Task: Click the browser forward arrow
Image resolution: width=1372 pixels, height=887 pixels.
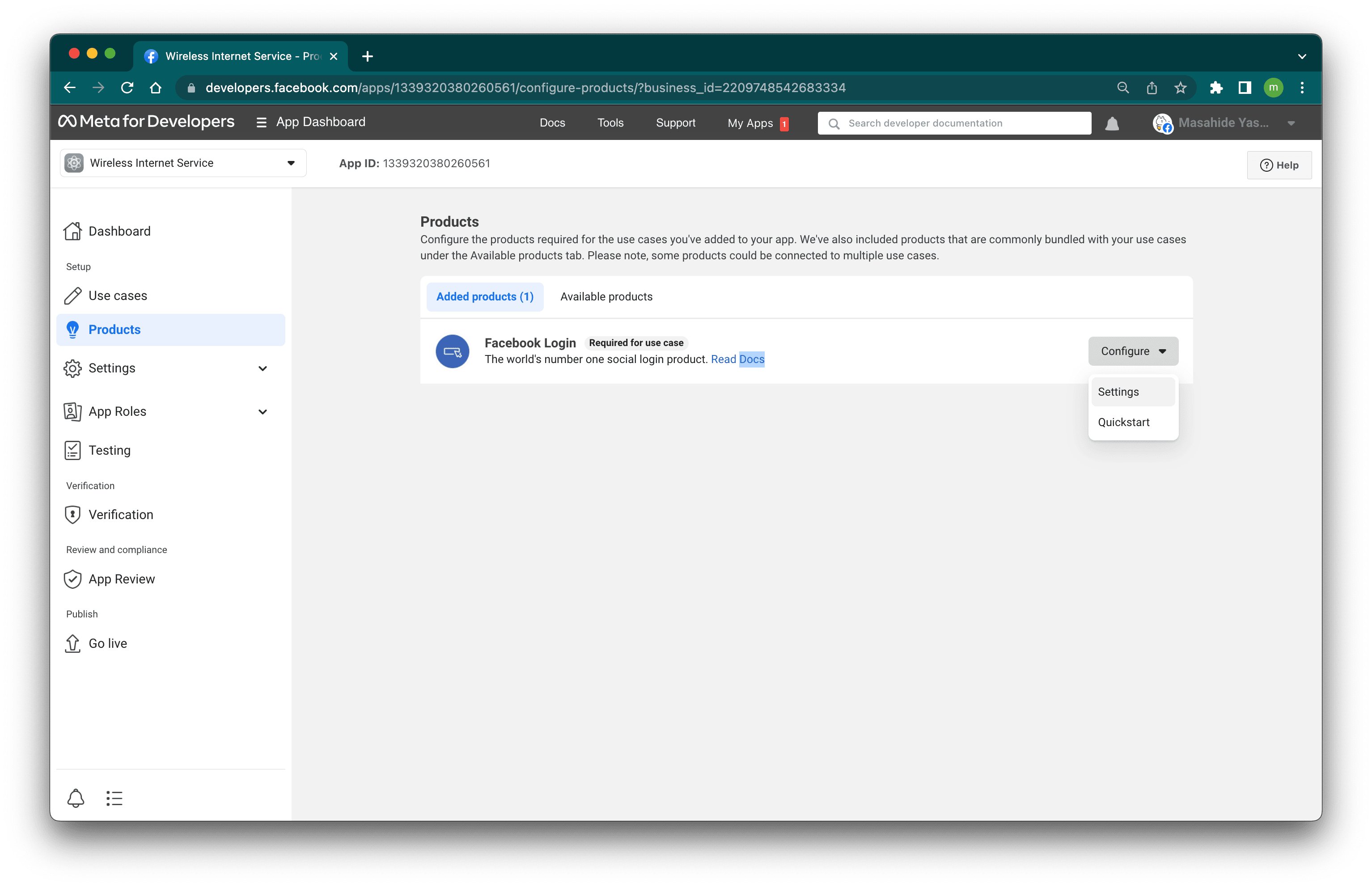Action: coord(98,88)
